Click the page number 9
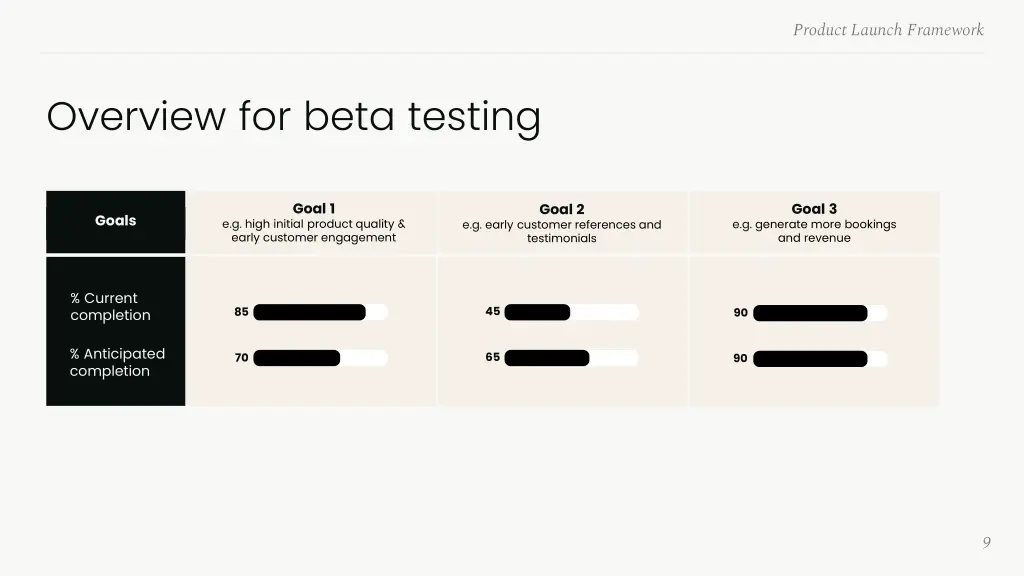The image size is (1024, 576). [987, 542]
